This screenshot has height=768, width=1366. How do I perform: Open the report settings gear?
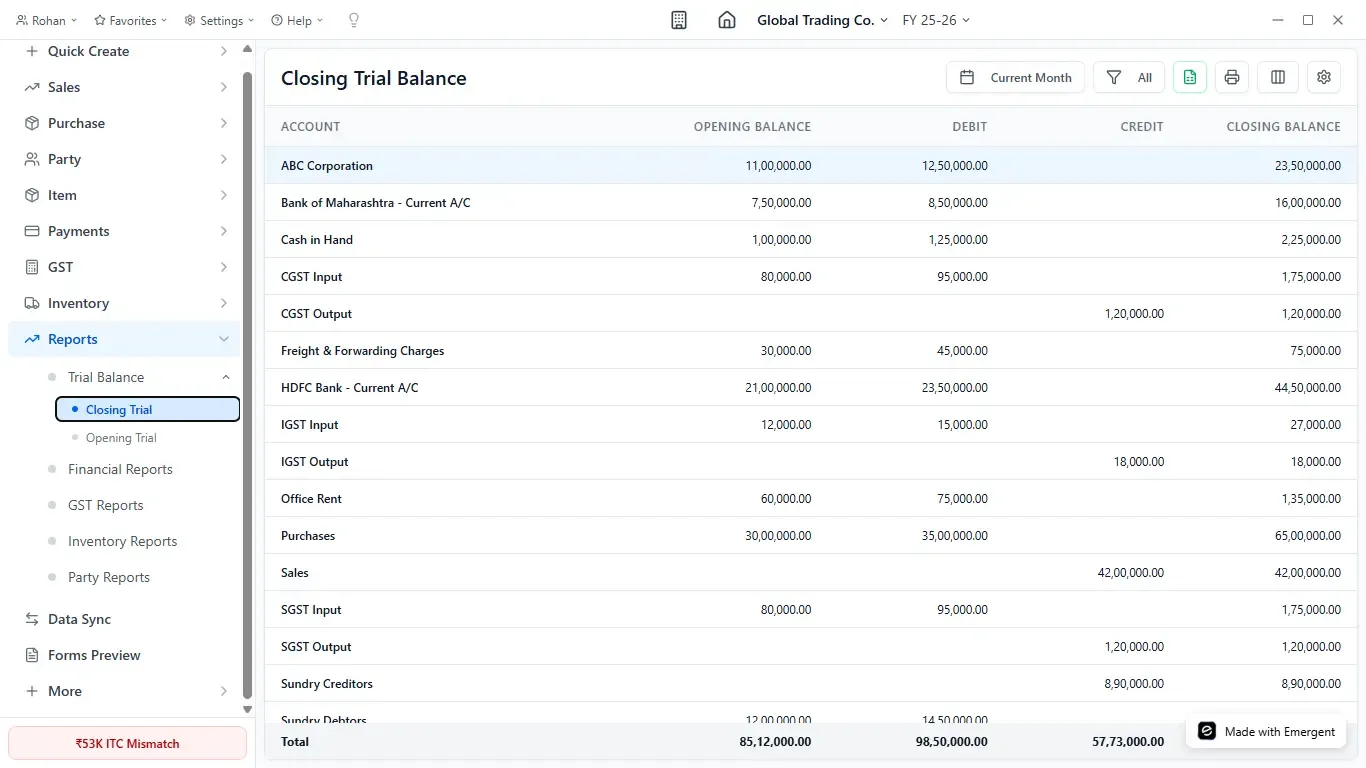pyautogui.click(x=1323, y=77)
